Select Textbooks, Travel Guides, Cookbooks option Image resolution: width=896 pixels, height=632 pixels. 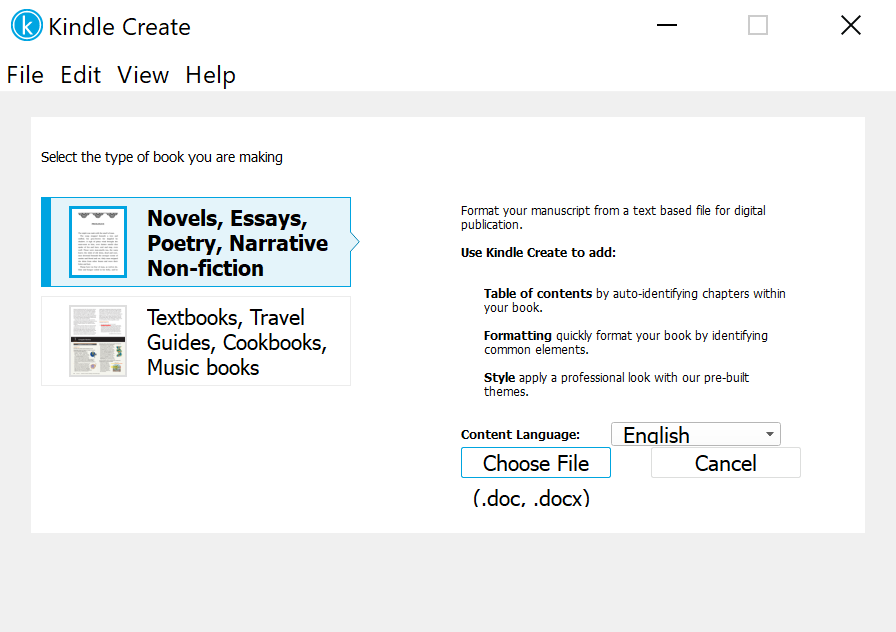click(196, 341)
